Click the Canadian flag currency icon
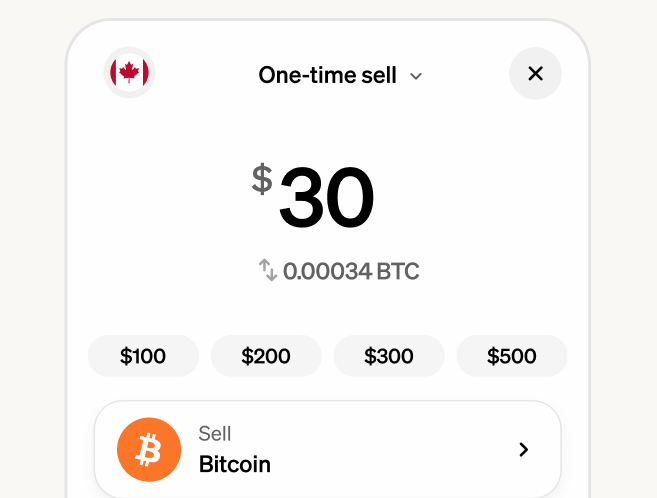657x498 pixels. 129,73
